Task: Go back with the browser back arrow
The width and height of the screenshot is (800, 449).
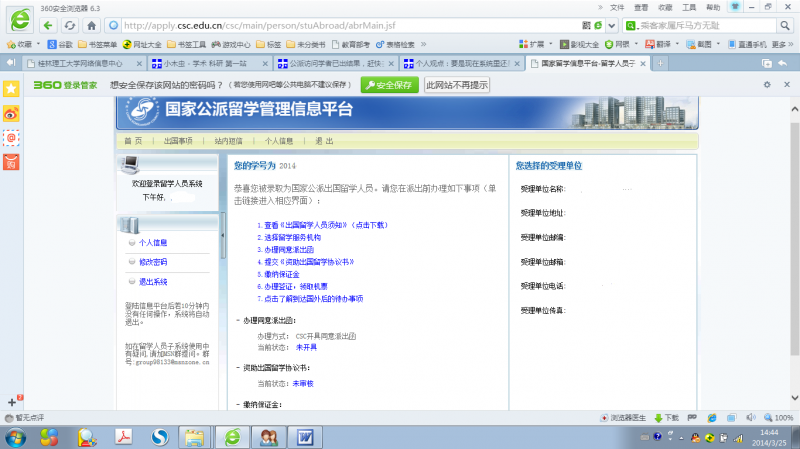Action: tap(48, 26)
